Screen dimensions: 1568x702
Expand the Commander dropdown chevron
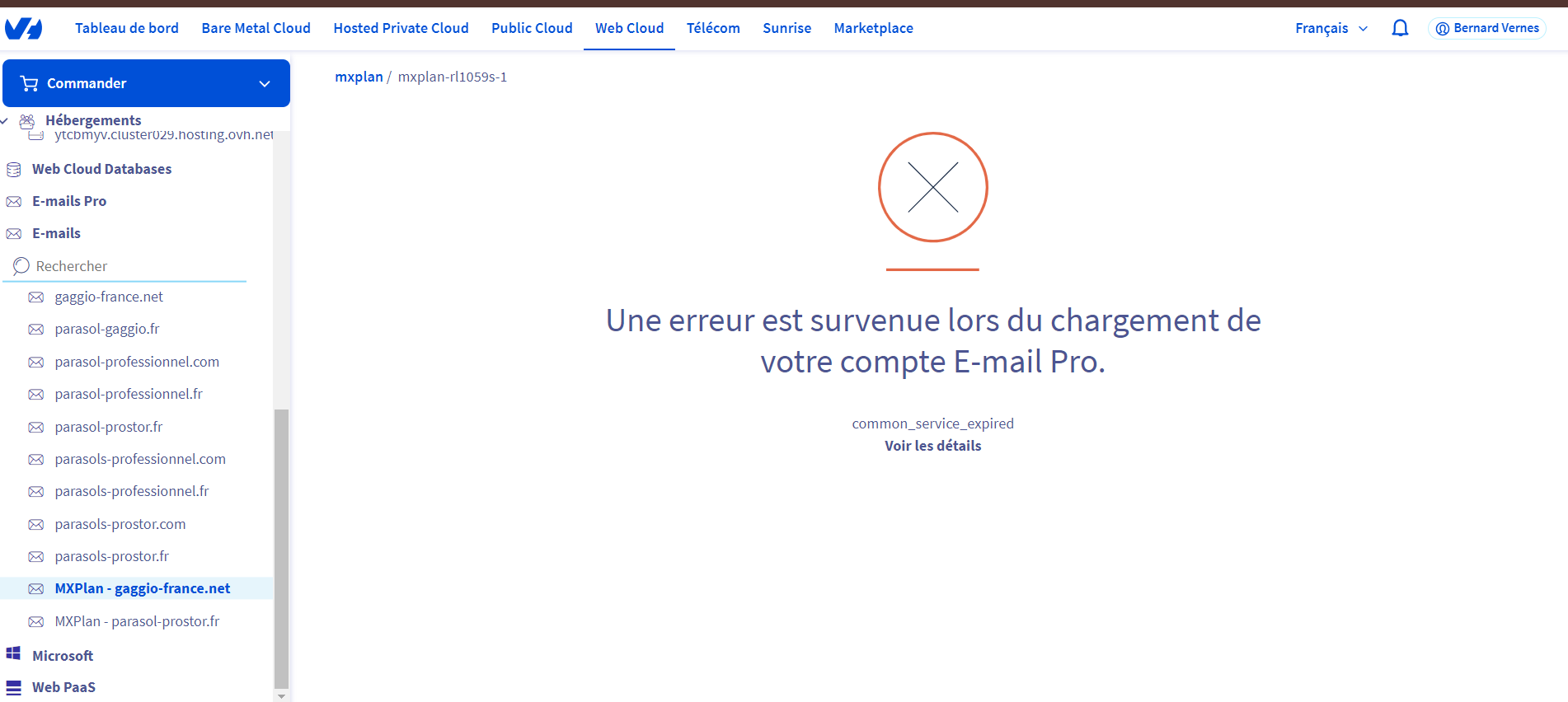click(265, 84)
